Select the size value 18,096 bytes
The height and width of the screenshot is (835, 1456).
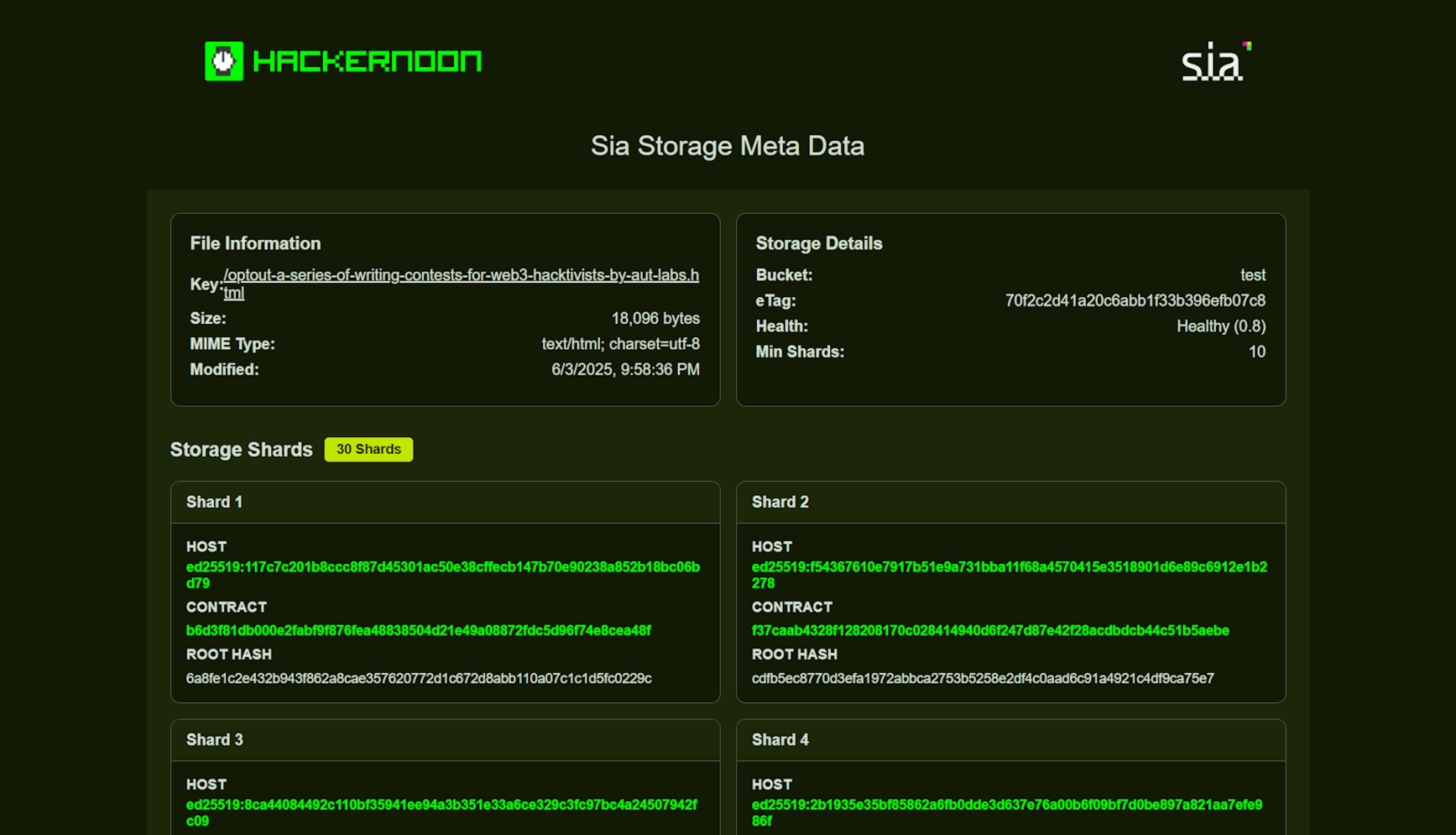click(x=655, y=318)
